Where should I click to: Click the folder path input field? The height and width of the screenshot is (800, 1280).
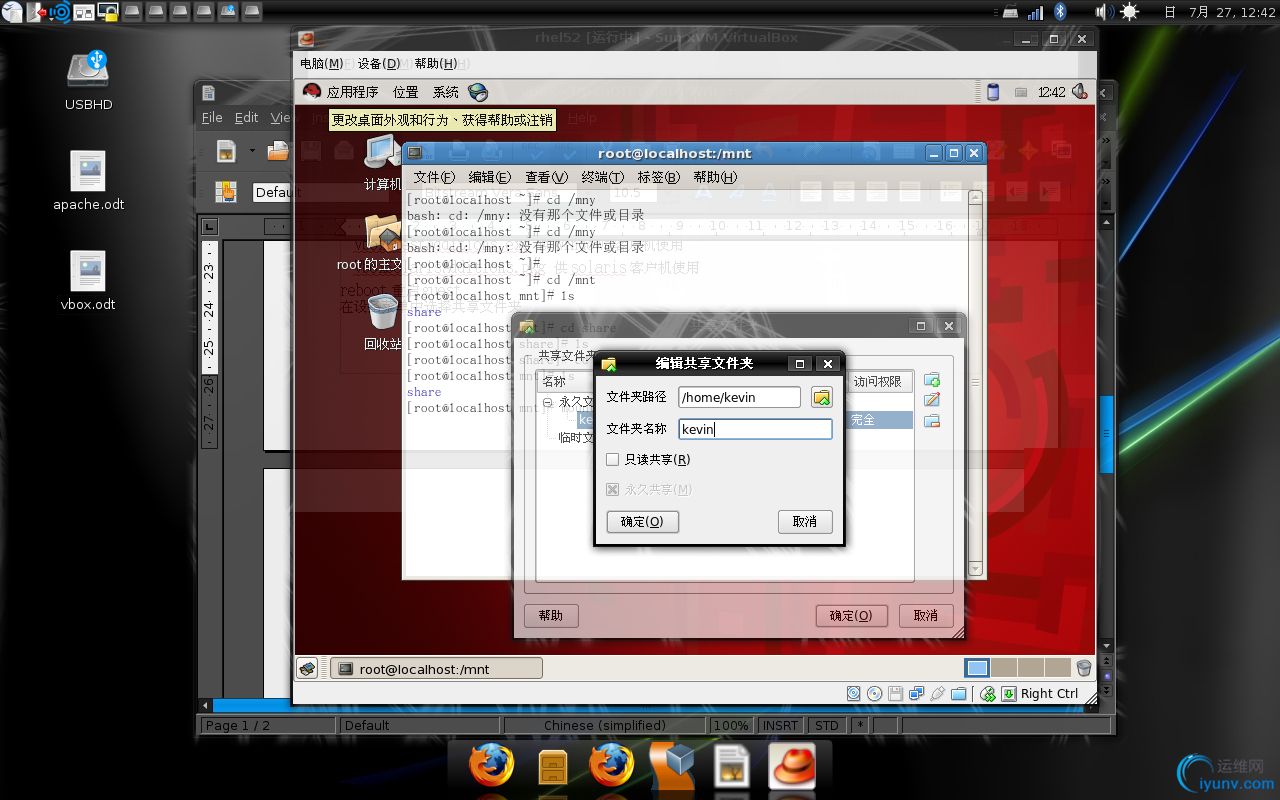click(740, 398)
